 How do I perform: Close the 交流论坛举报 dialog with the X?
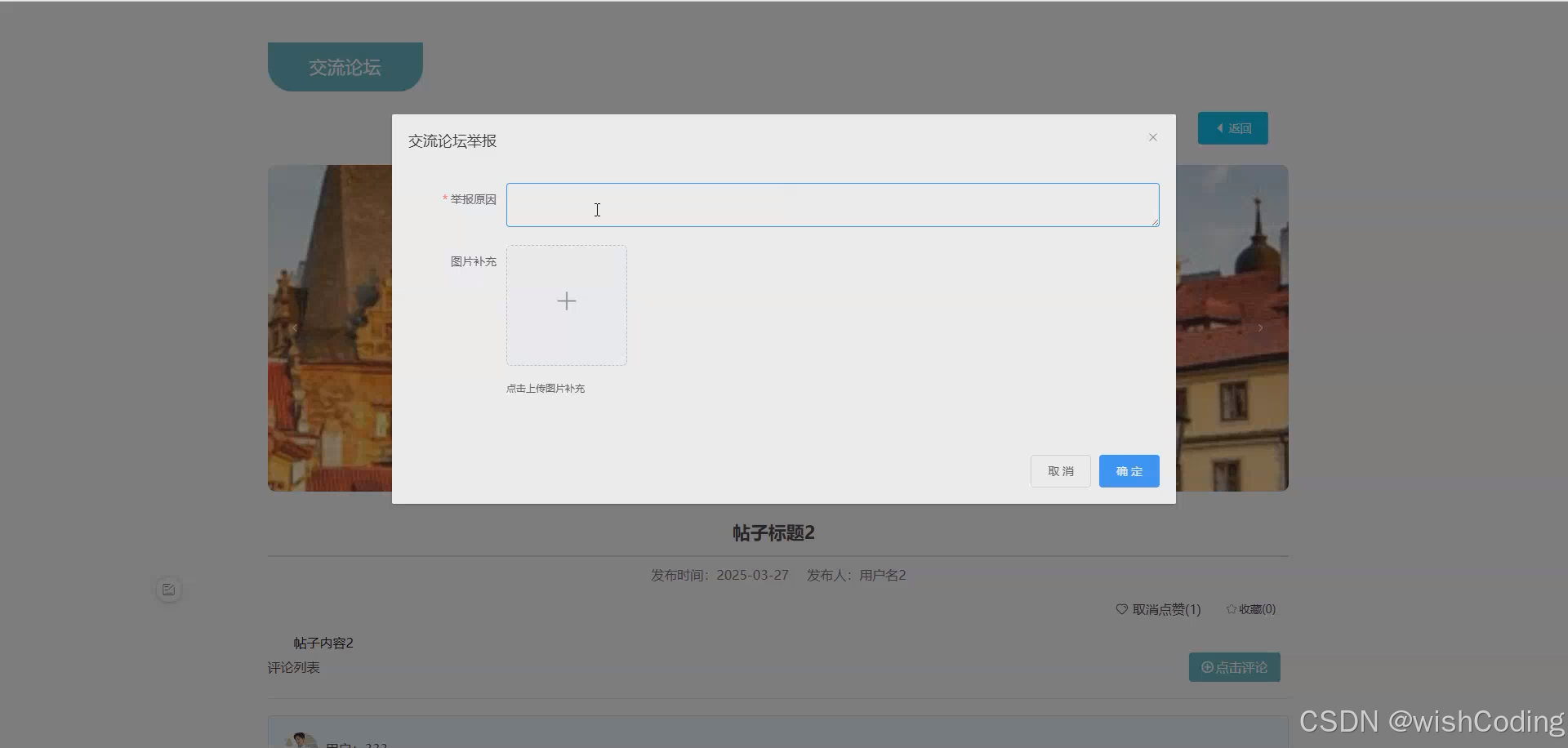1152,137
